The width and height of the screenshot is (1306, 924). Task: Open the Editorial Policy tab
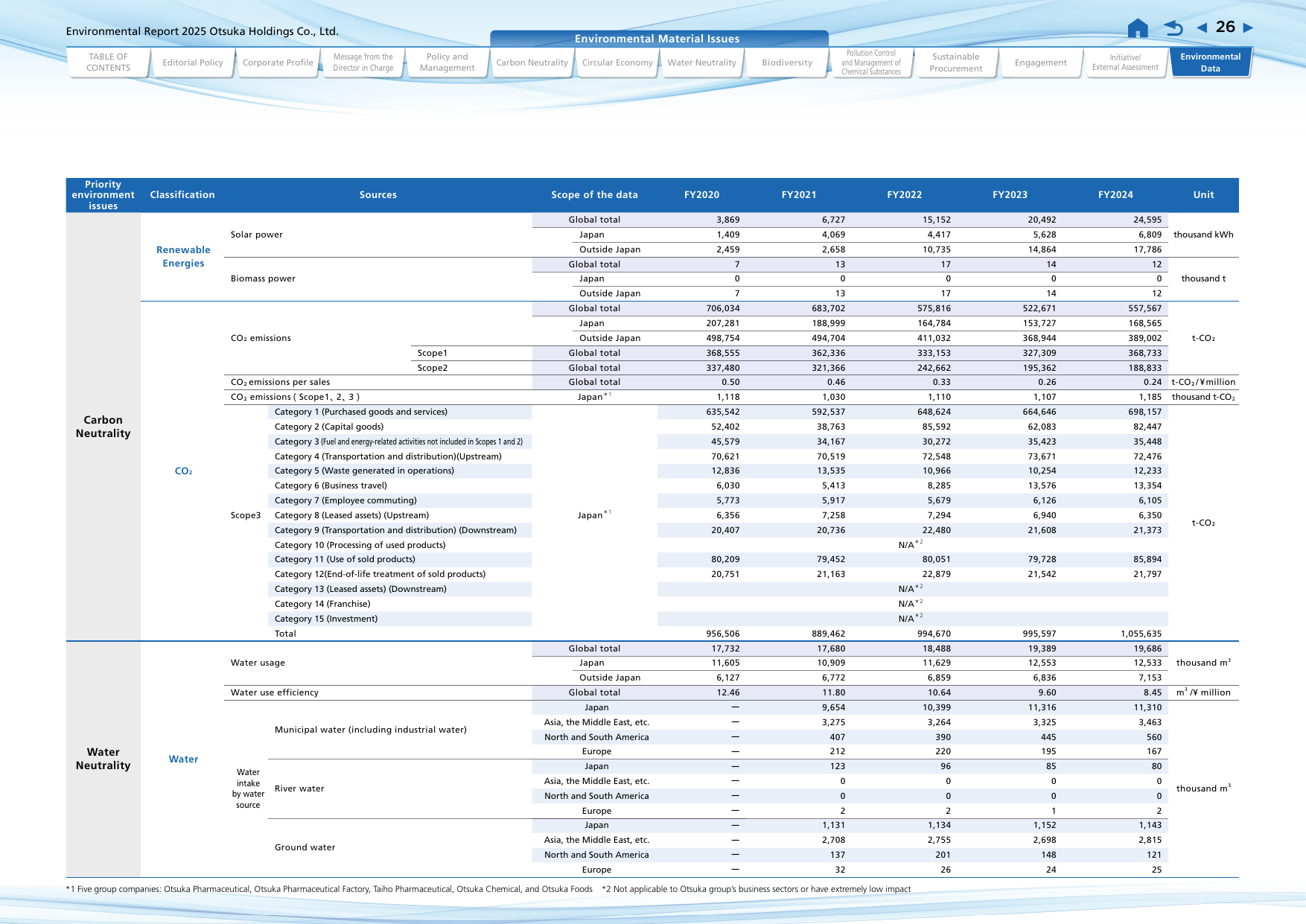pos(193,63)
